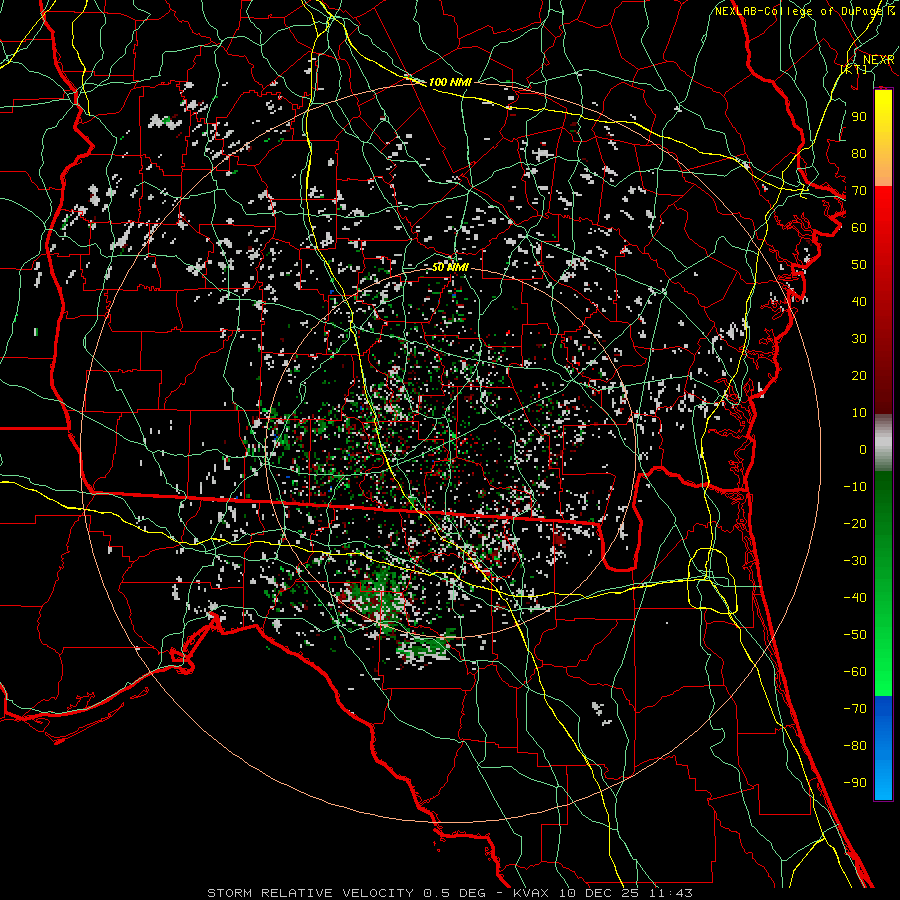
Task: Click the -20 value on the velocity legend
Action: point(855,523)
